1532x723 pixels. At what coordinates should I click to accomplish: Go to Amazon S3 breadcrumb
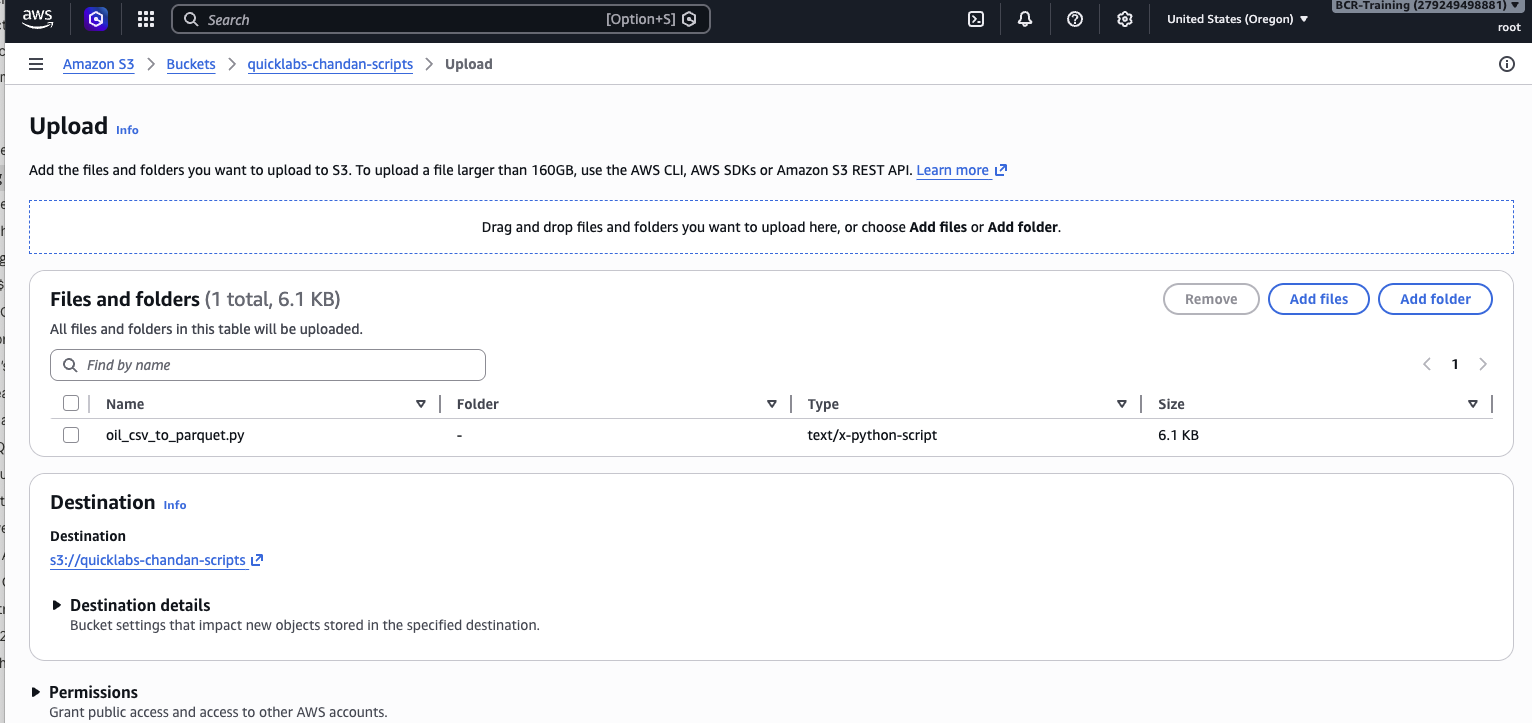click(98, 64)
